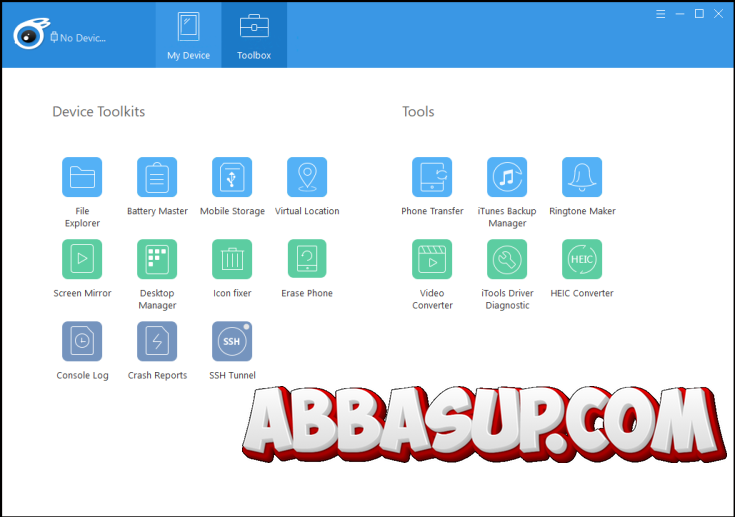Viewport: 735px width, 517px height.
Task: Click the "Crash Reports" label
Action: click(157, 375)
